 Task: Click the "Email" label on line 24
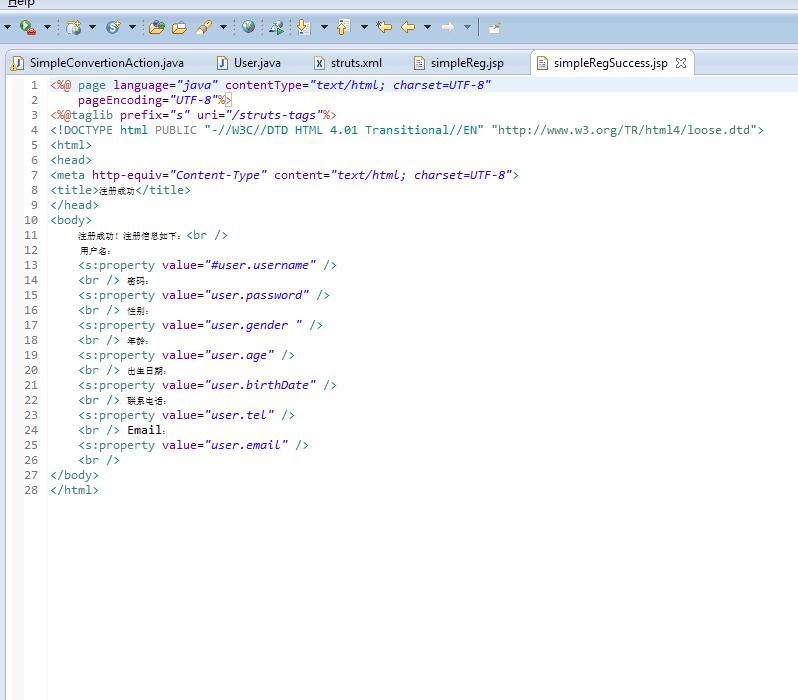click(x=145, y=430)
